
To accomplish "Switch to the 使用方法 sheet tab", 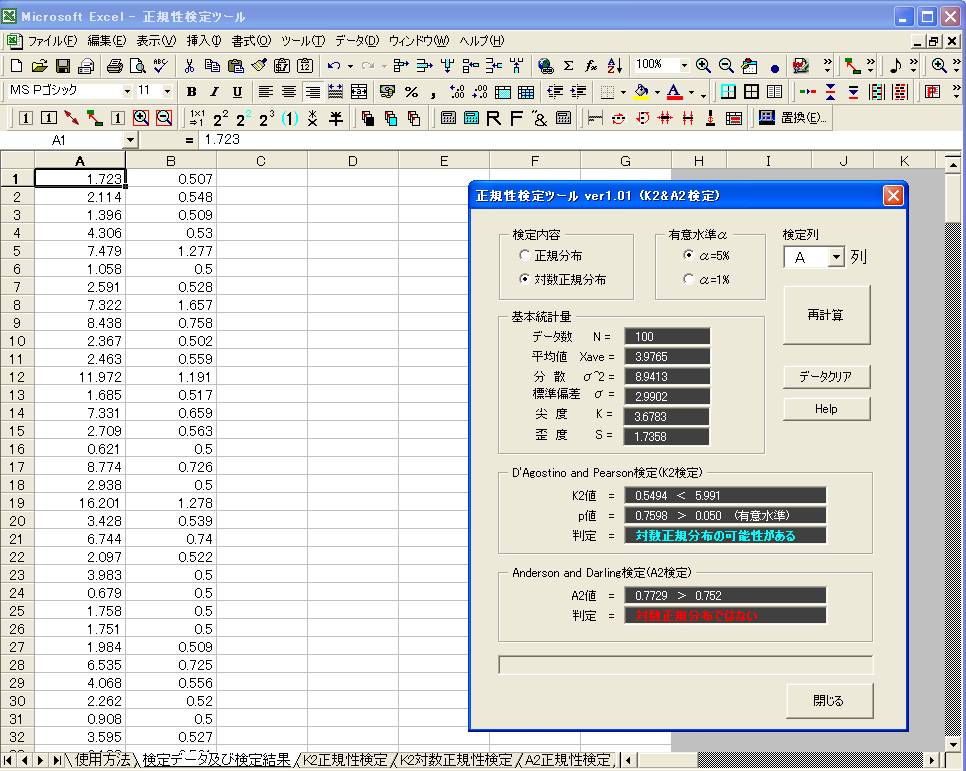I will click(102, 760).
